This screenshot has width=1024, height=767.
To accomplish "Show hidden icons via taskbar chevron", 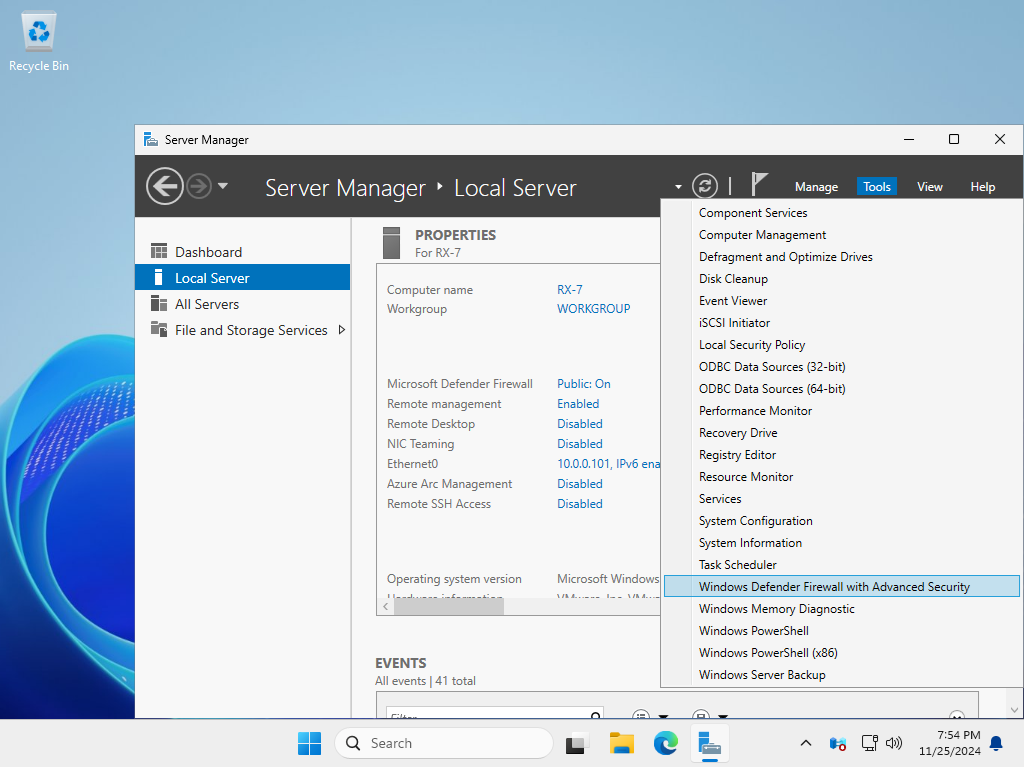I will tap(805, 743).
